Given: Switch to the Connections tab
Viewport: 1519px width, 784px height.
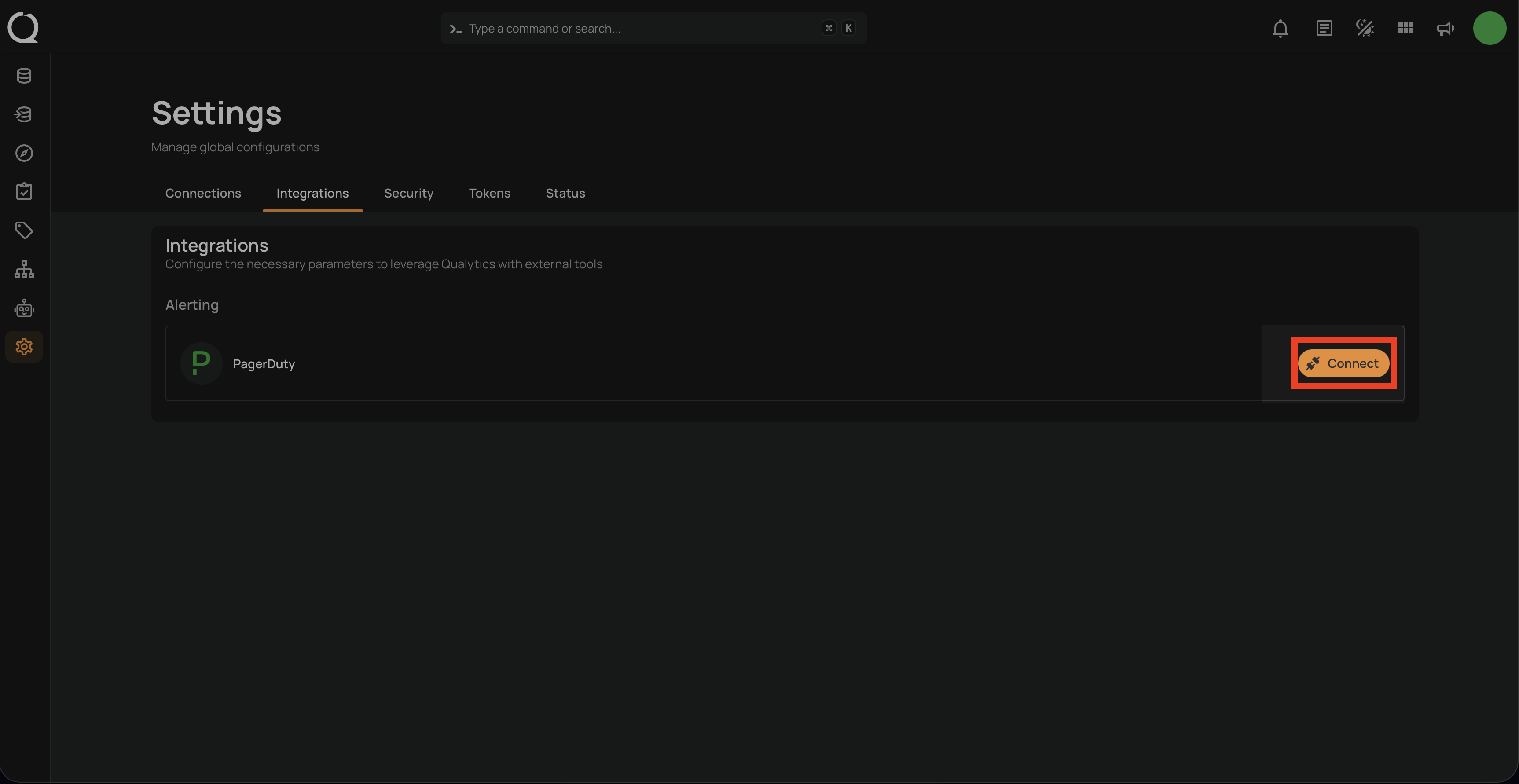Looking at the screenshot, I should coord(203,193).
